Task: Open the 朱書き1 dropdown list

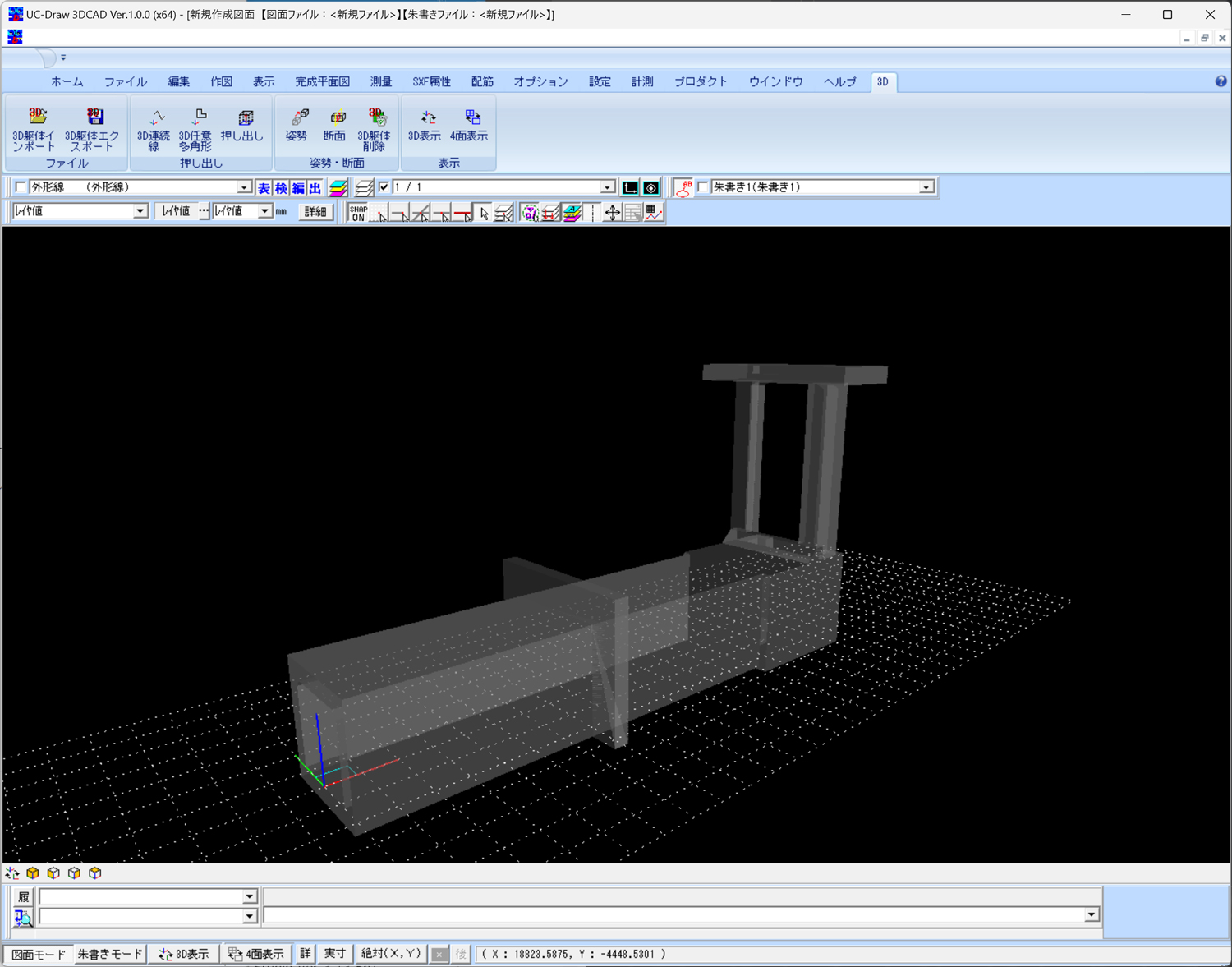Action: (926, 188)
